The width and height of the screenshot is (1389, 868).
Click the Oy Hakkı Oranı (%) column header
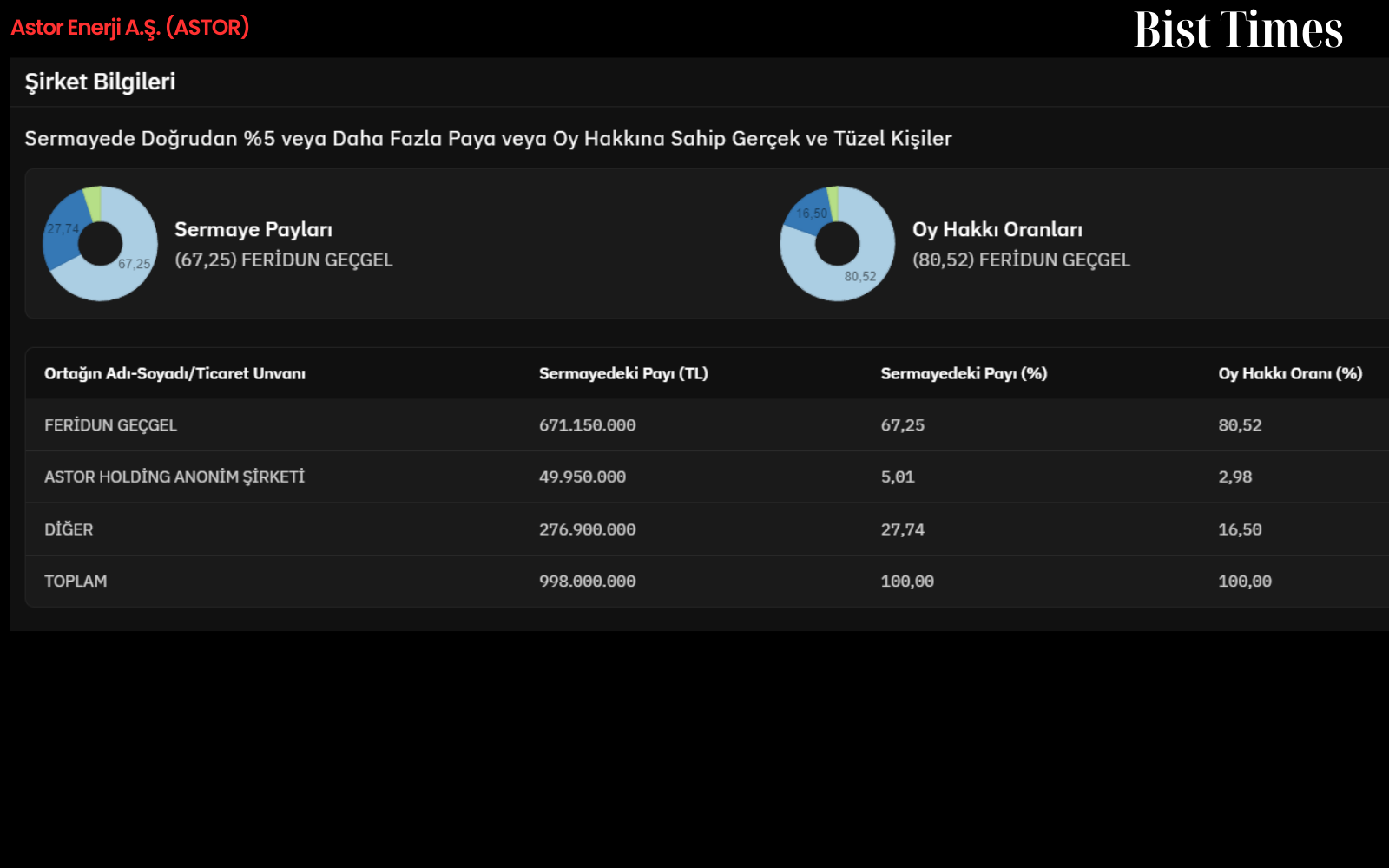tap(1290, 374)
